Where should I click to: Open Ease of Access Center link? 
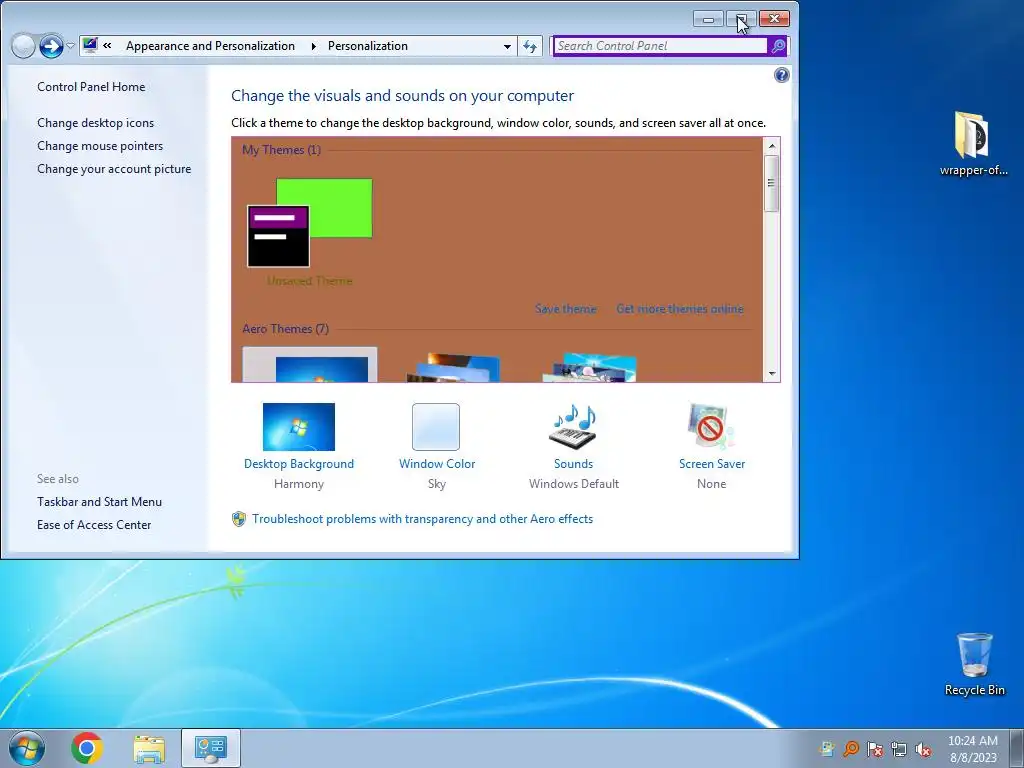click(x=94, y=524)
